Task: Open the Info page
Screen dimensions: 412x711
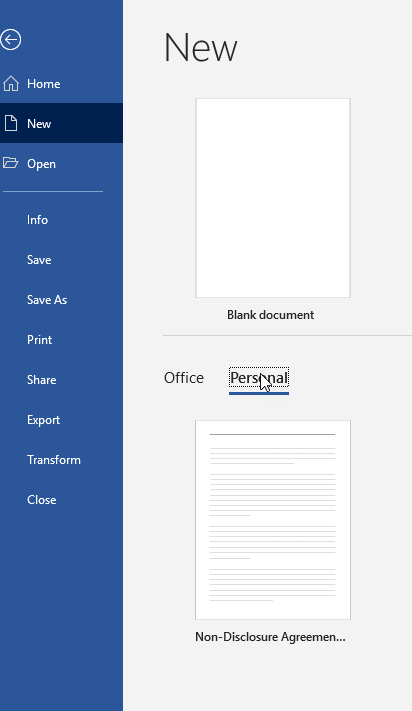Action: pos(61,220)
